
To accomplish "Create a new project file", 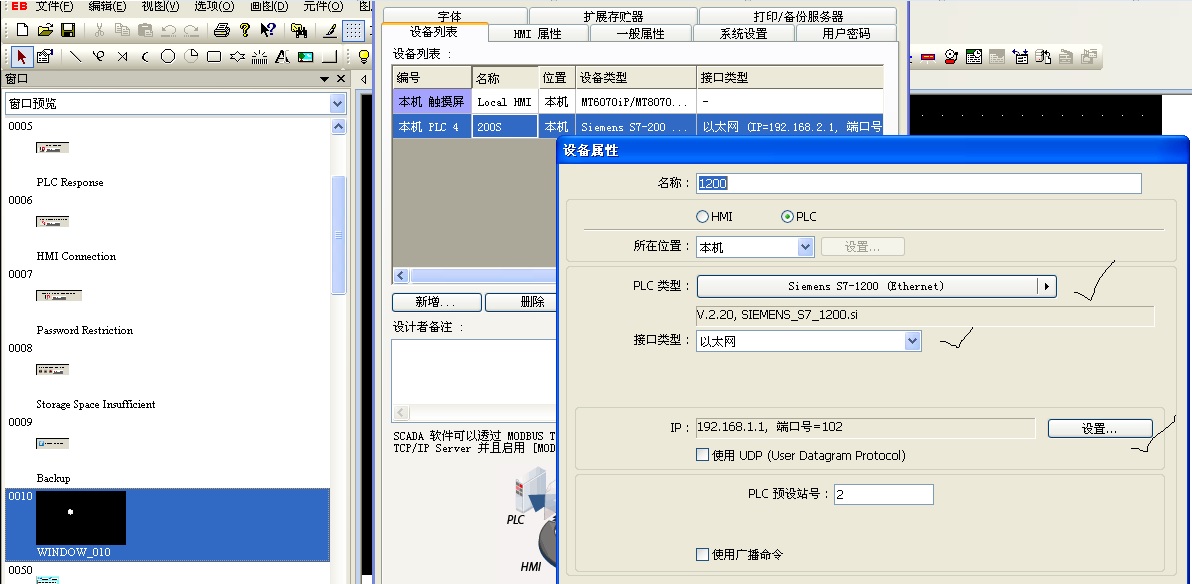I will pos(22,31).
